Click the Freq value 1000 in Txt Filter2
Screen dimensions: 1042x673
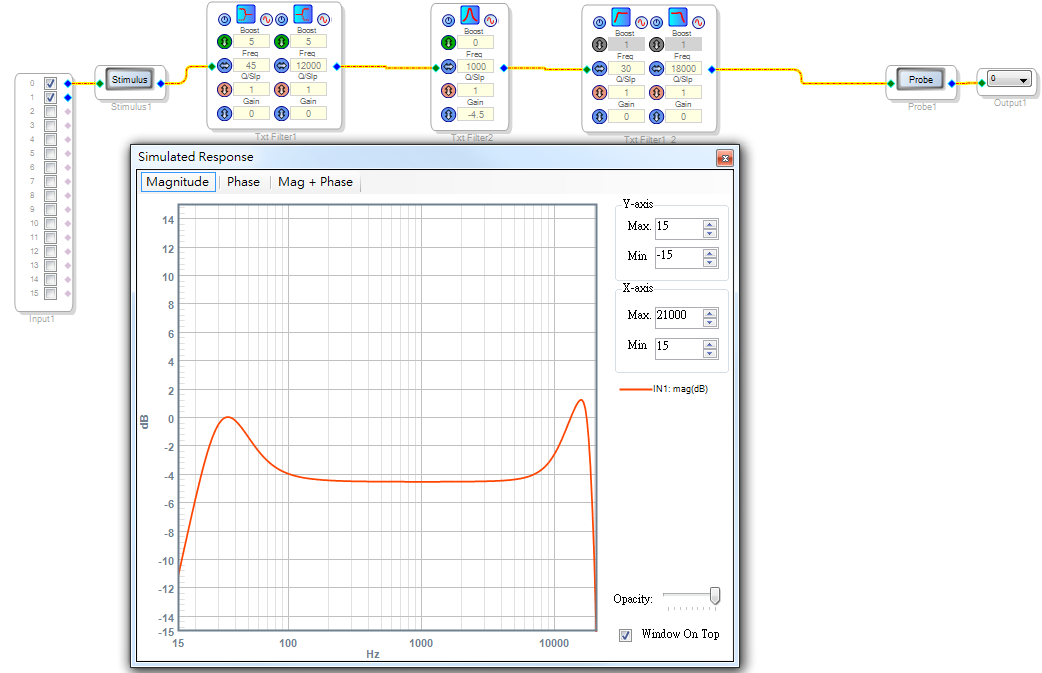click(476, 66)
